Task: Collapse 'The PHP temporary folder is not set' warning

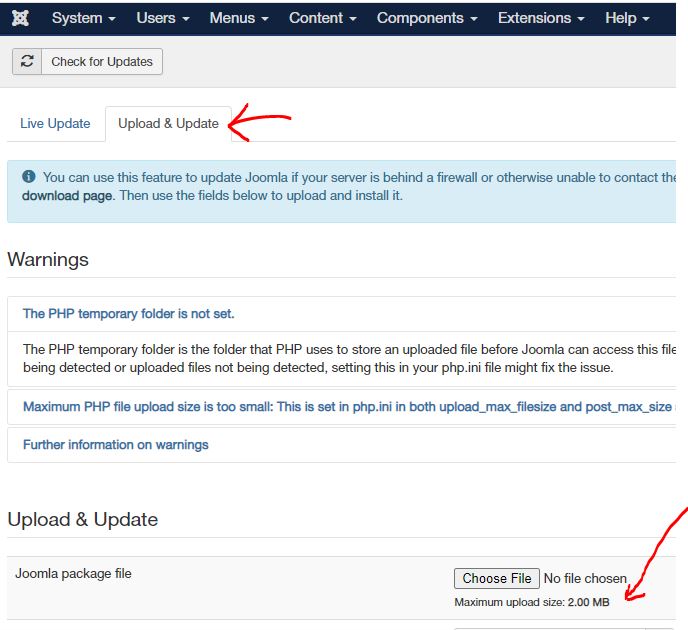Action: [x=129, y=314]
